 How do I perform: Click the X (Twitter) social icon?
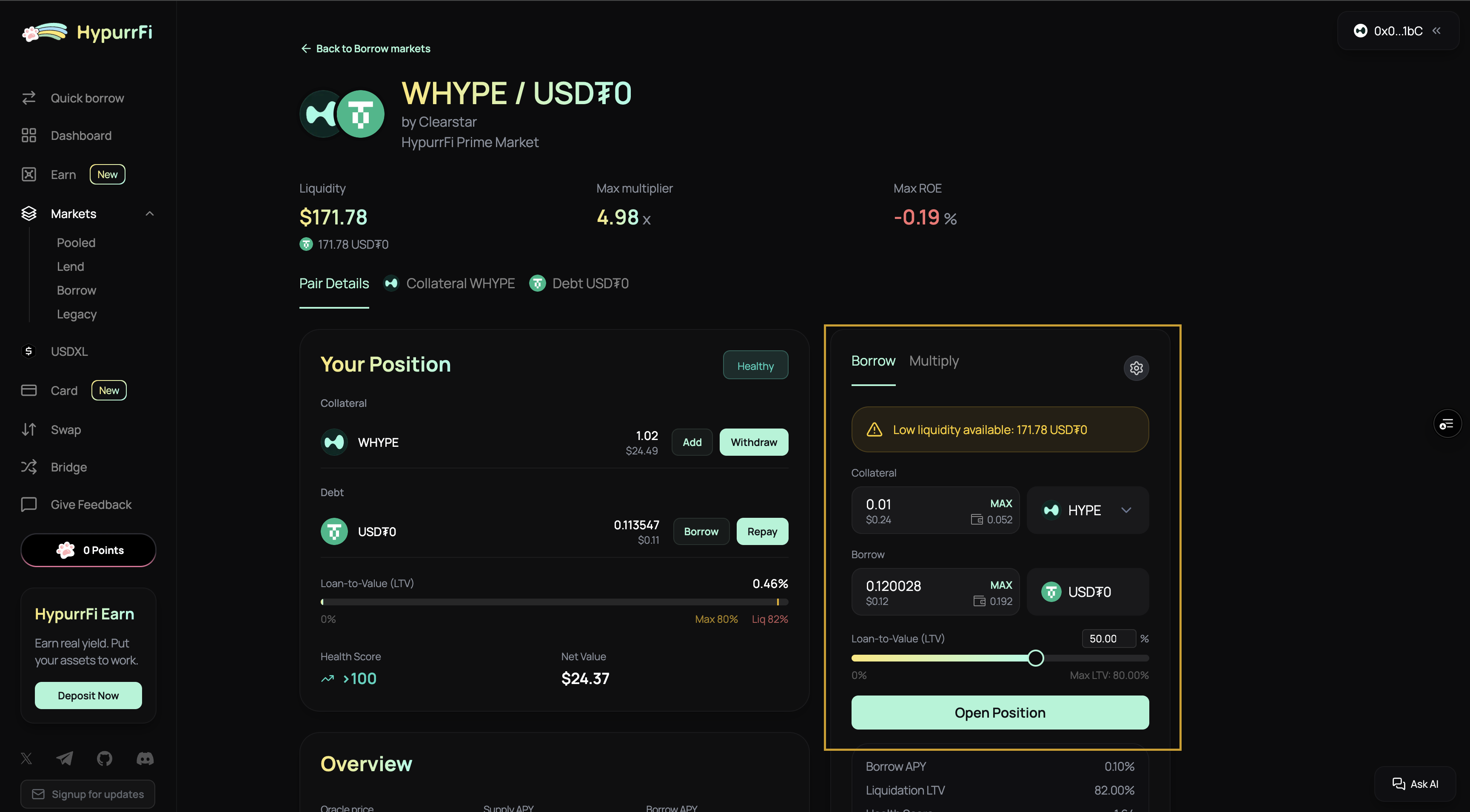[x=26, y=758]
